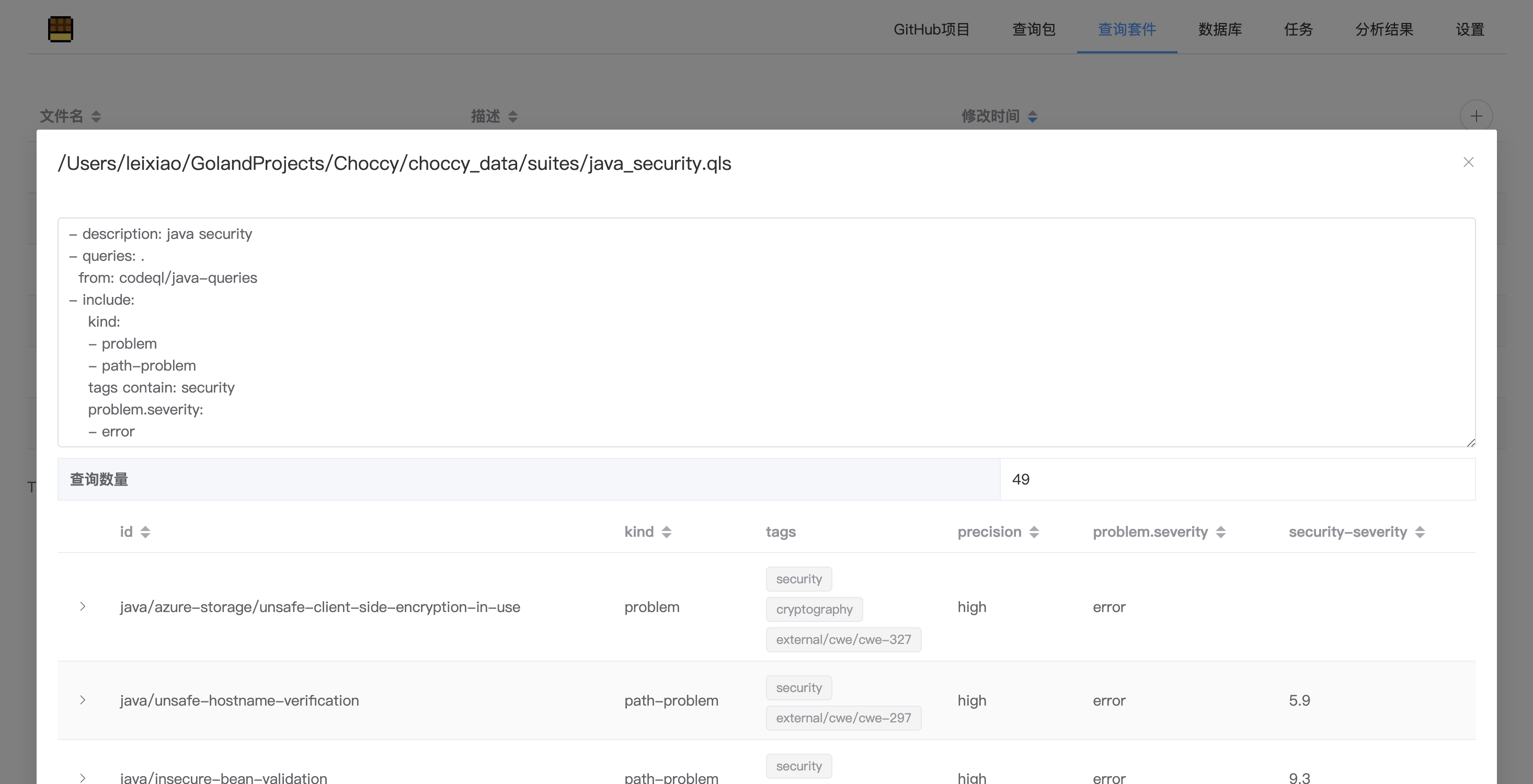The image size is (1533, 784).
Task: Sort by id column arrows
Action: point(145,533)
